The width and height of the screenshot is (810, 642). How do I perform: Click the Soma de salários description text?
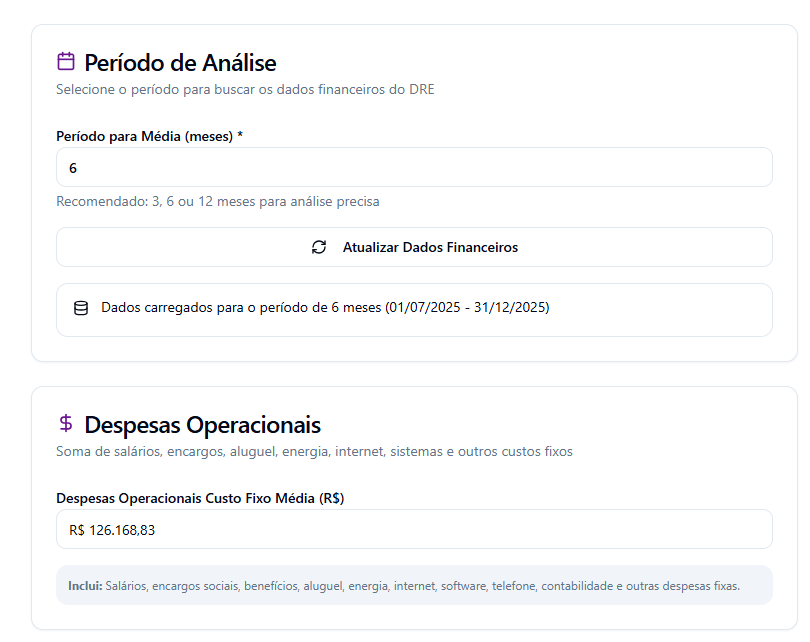click(x=314, y=451)
